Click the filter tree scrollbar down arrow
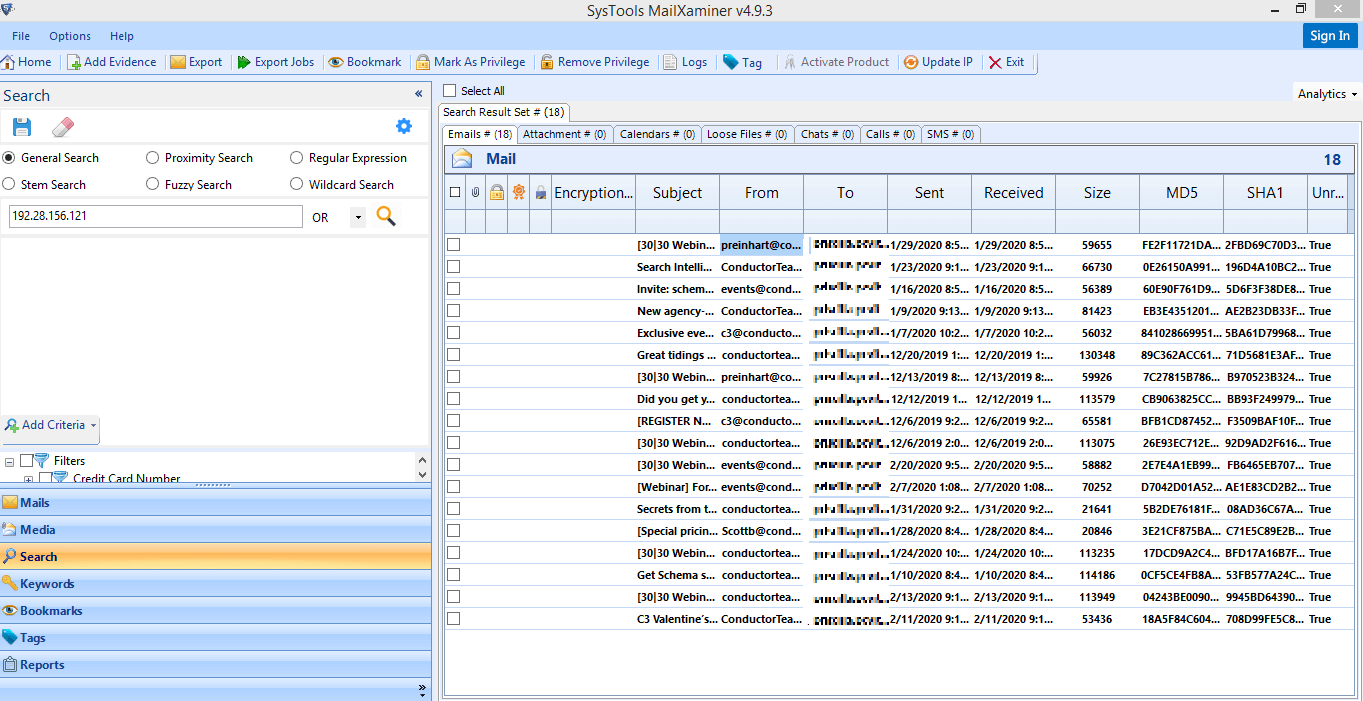 [x=422, y=475]
